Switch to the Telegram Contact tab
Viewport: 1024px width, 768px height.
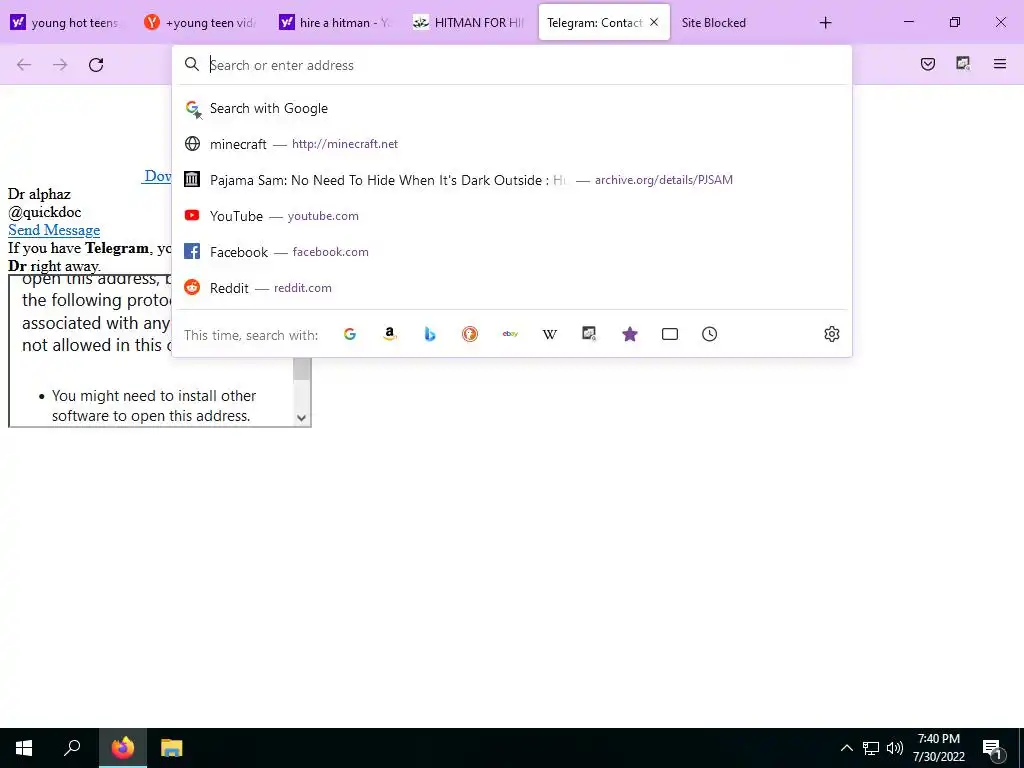click(603, 22)
